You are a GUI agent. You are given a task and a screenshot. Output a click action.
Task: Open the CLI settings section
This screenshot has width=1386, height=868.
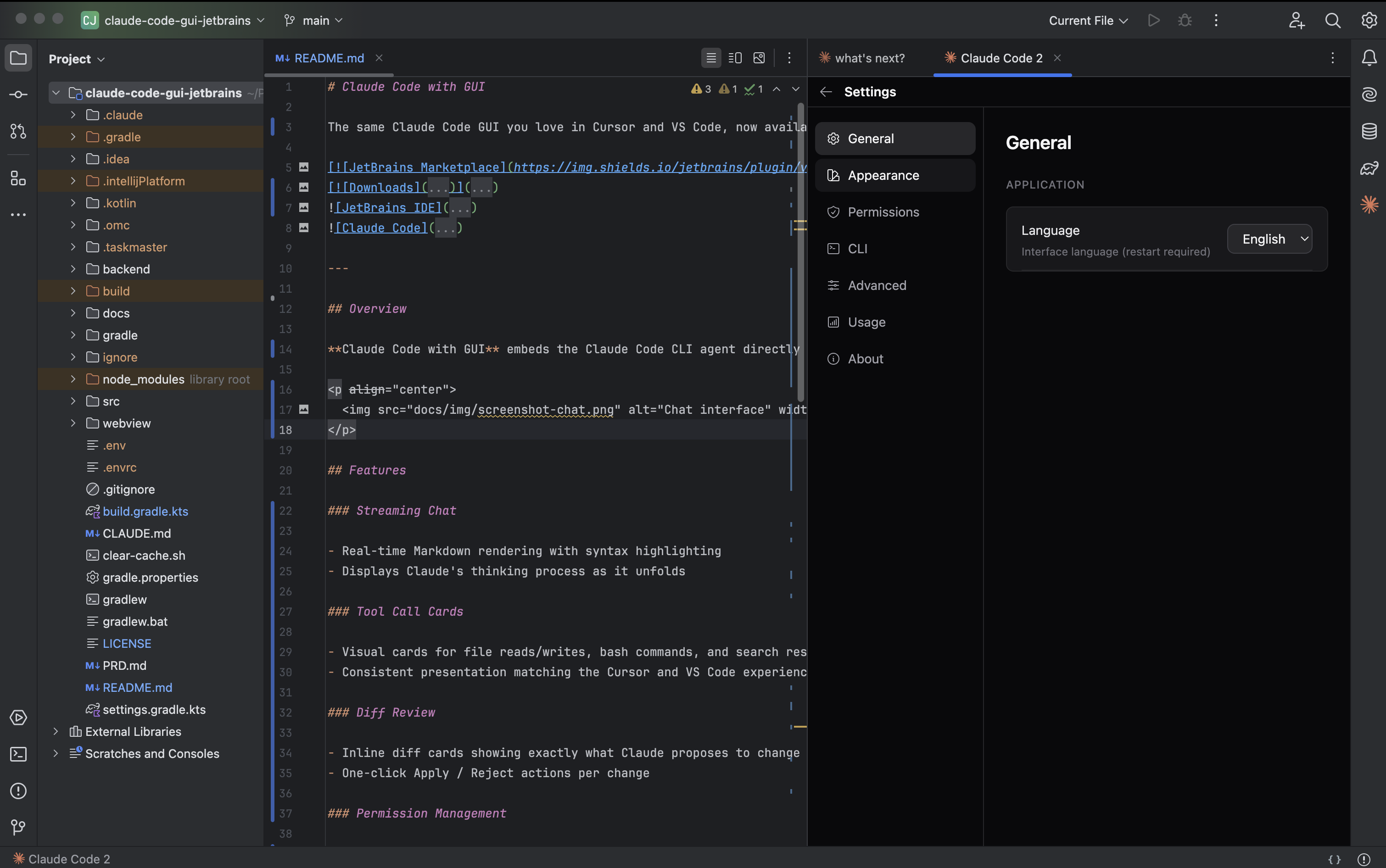894,249
